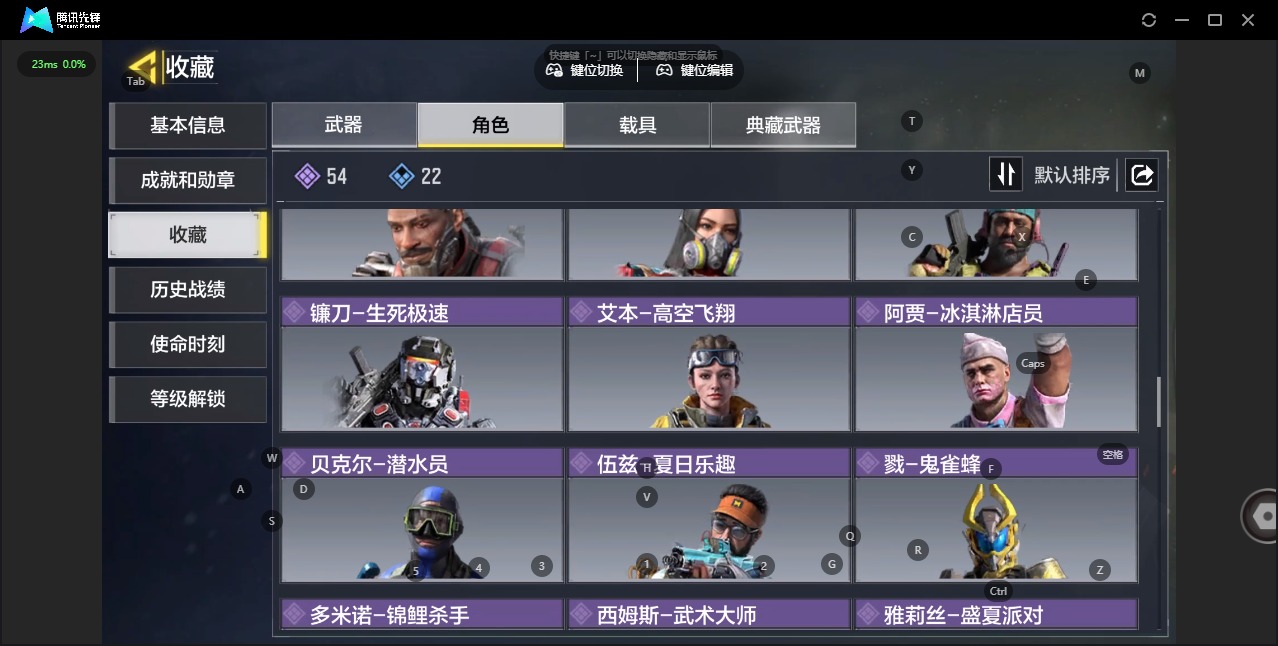Select the 镰刀-生死极速 character card
Image resolution: width=1278 pixels, height=646 pixels.
click(422, 364)
